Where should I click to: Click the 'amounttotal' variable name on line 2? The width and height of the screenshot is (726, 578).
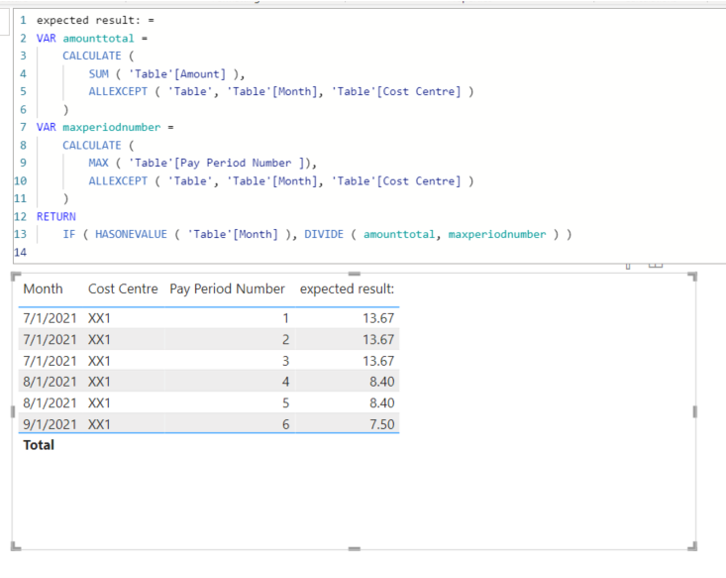tap(98, 38)
